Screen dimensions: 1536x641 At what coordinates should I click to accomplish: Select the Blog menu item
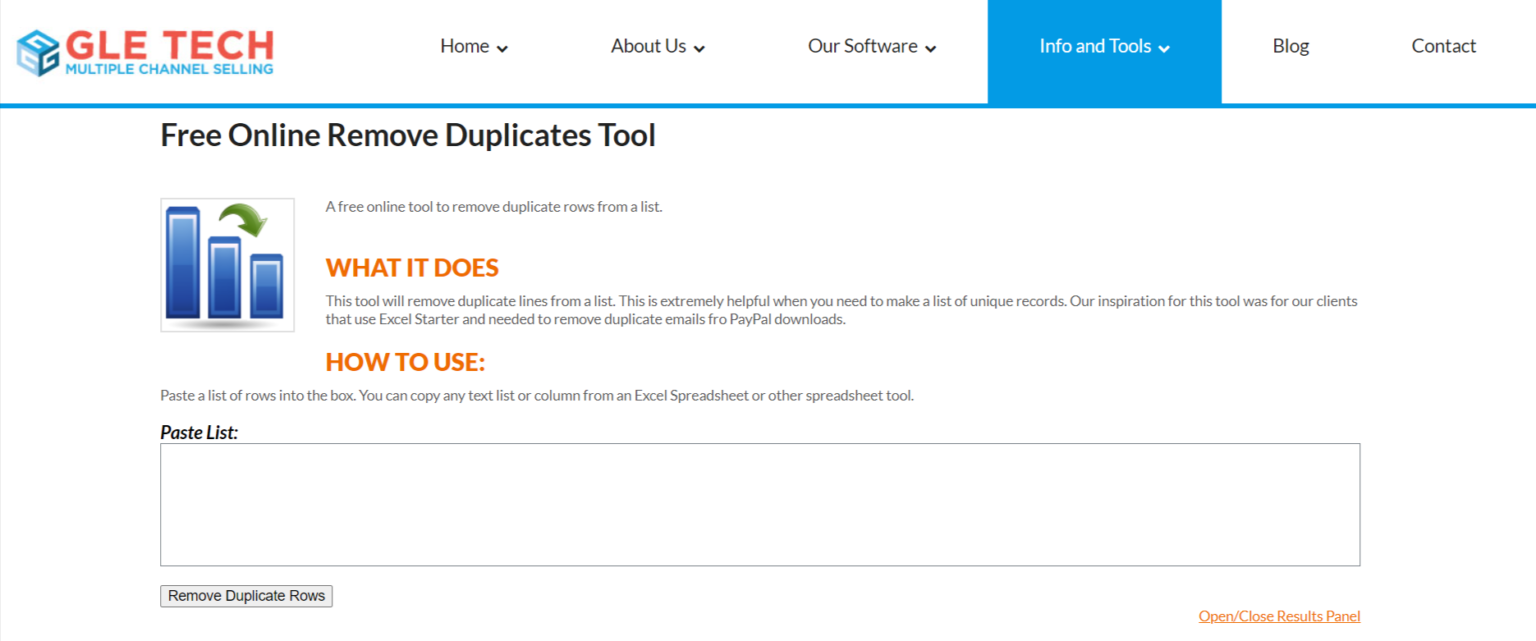(x=1290, y=46)
